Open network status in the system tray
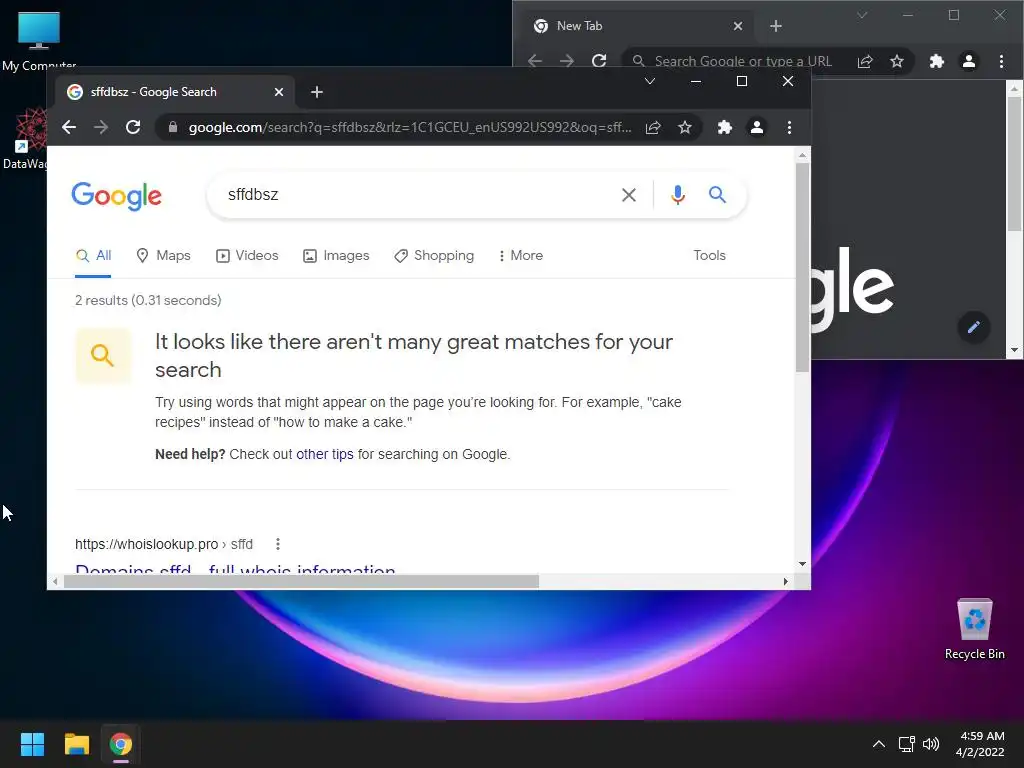The width and height of the screenshot is (1024, 768). (x=906, y=744)
